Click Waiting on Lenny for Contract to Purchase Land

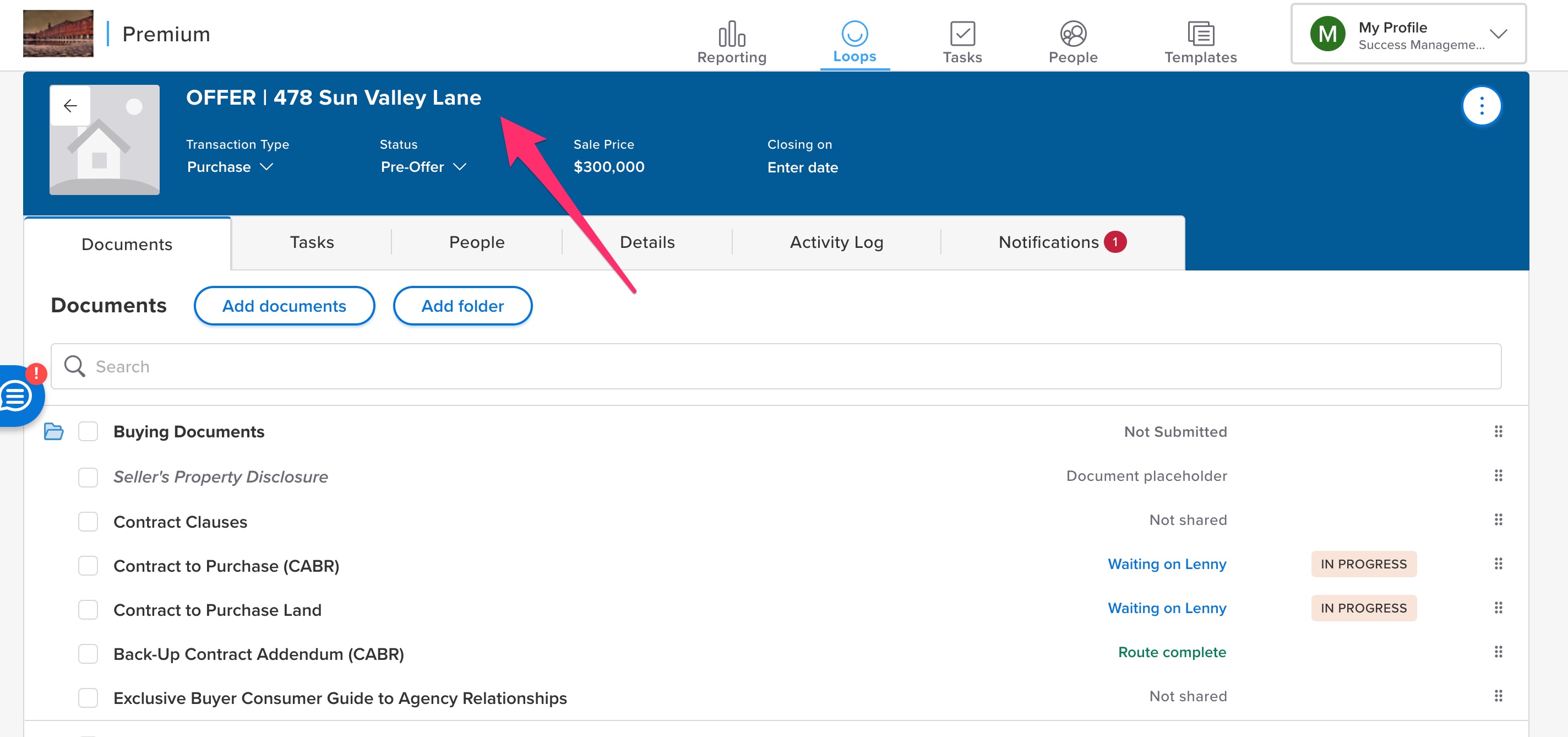point(1166,608)
